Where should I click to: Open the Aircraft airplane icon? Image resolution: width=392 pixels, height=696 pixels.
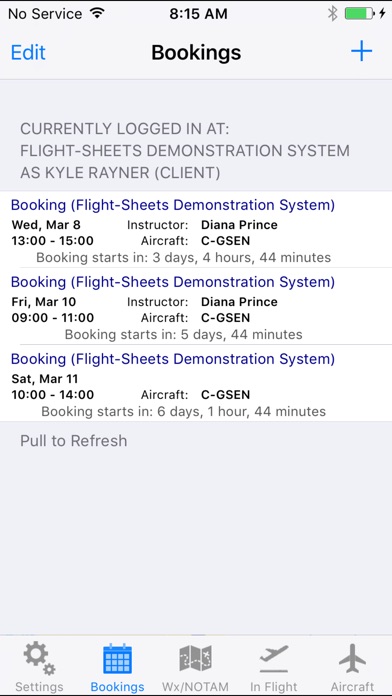[352, 659]
